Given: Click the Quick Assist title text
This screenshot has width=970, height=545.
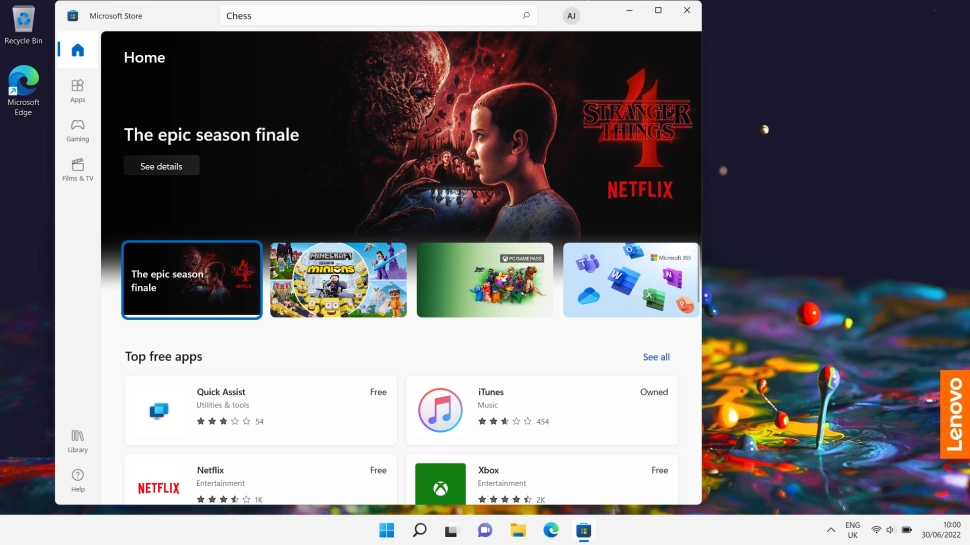Looking at the screenshot, I should click(221, 392).
